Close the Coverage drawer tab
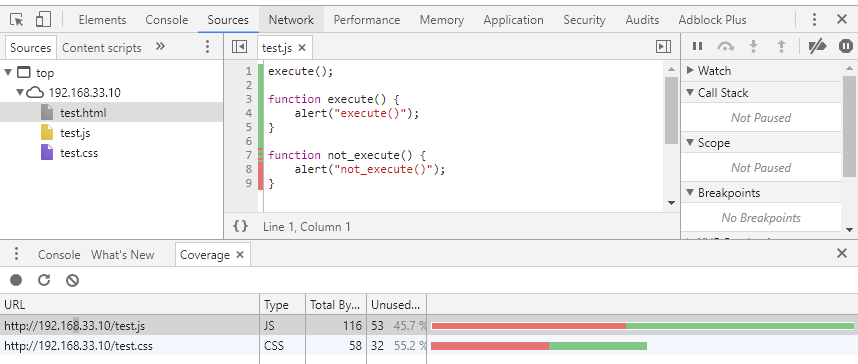This screenshot has width=858, height=364. click(240, 255)
